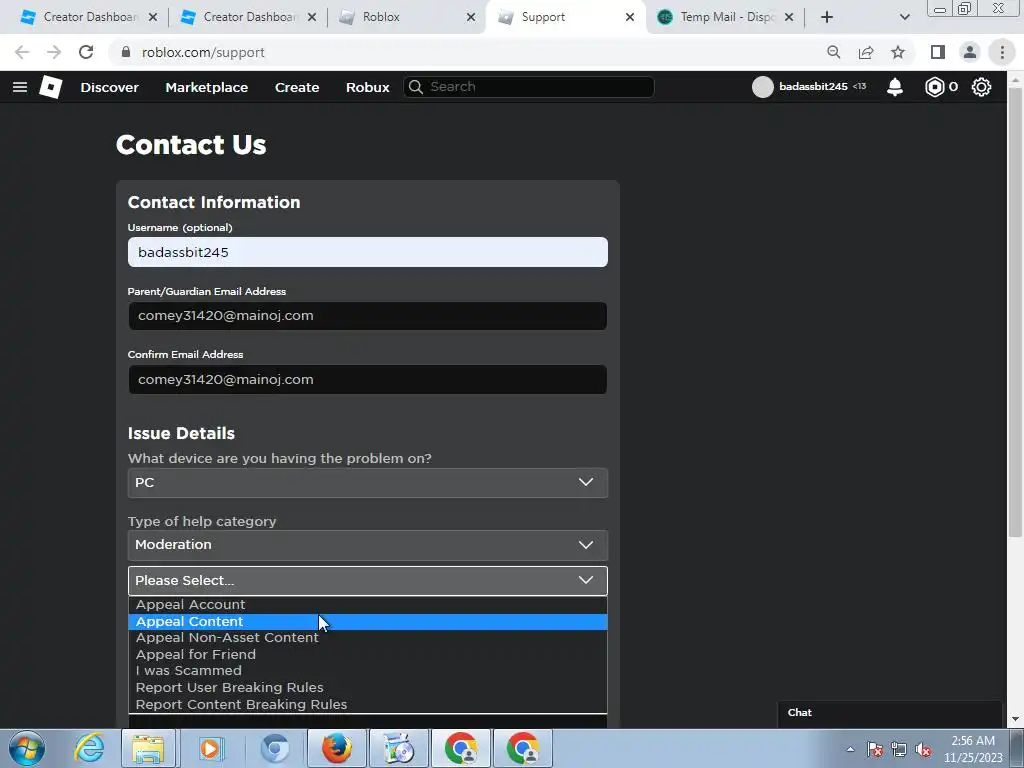Click the search magnifier icon in Roblox search
The width and height of the screenshot is (1024, 768).
tap(415, 87)
